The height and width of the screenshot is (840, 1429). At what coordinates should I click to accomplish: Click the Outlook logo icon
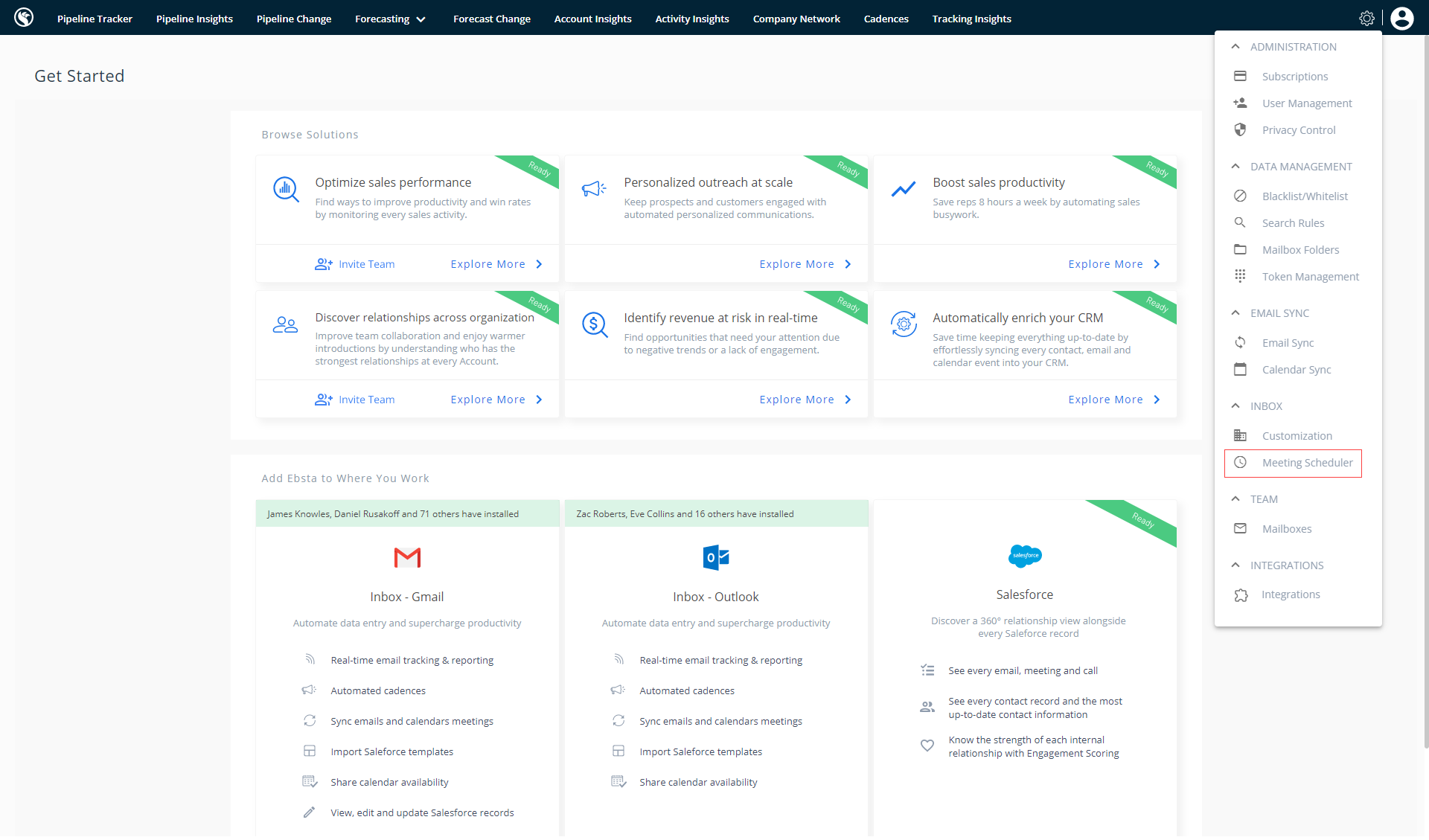[716, 557]
